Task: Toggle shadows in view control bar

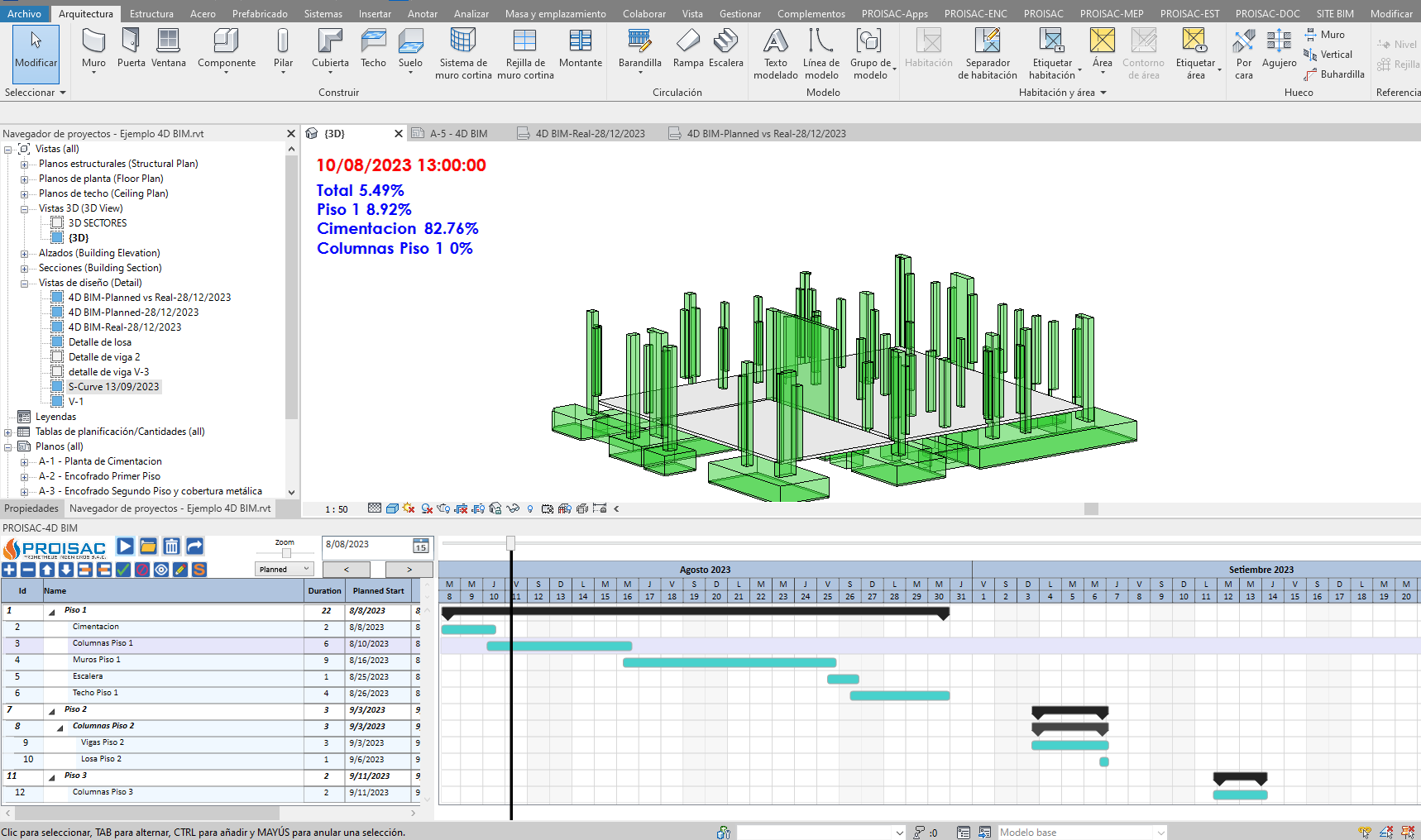Action: click(427, 508)
